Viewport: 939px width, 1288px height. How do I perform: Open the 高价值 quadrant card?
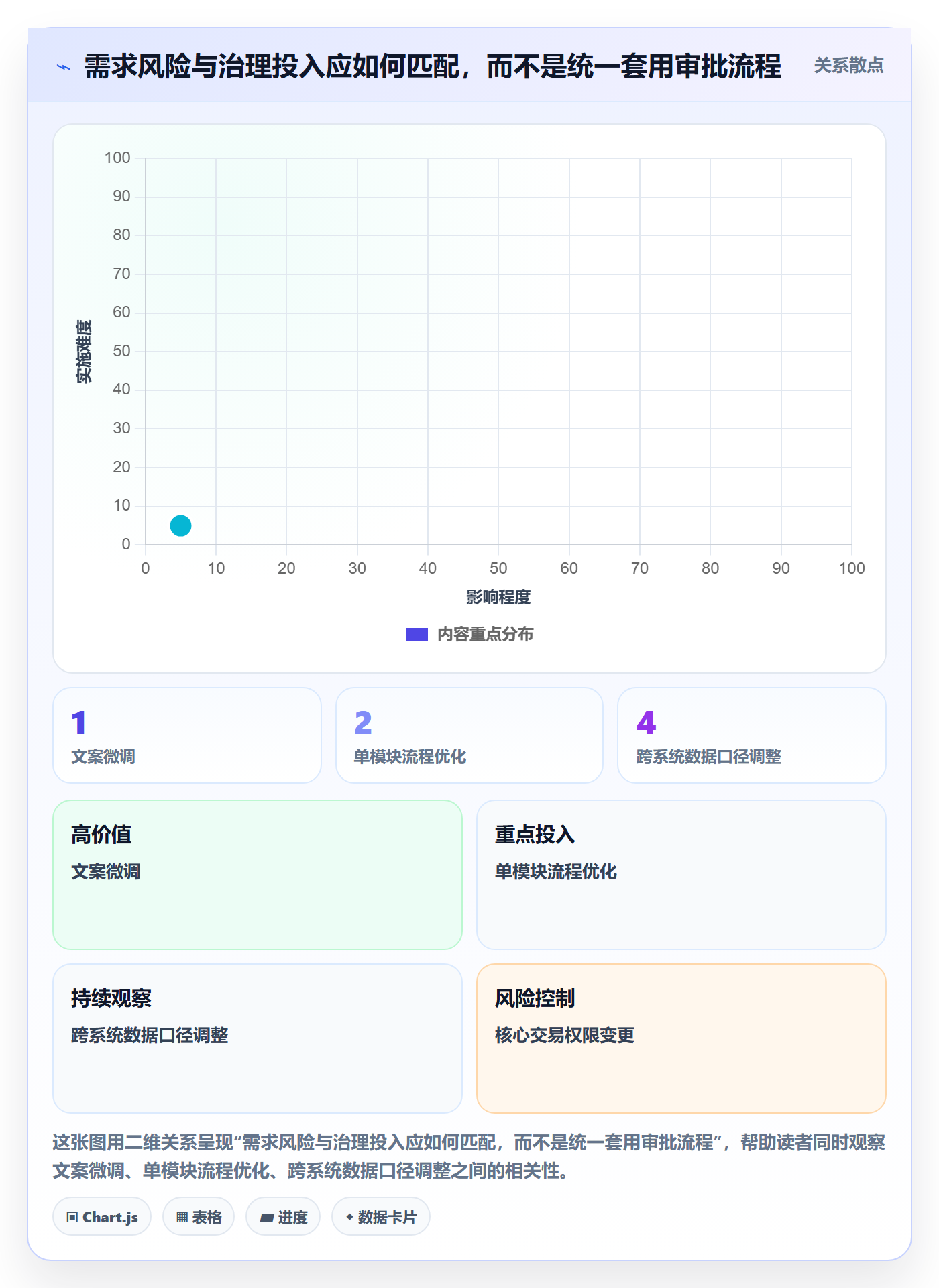tap(258, 875)
